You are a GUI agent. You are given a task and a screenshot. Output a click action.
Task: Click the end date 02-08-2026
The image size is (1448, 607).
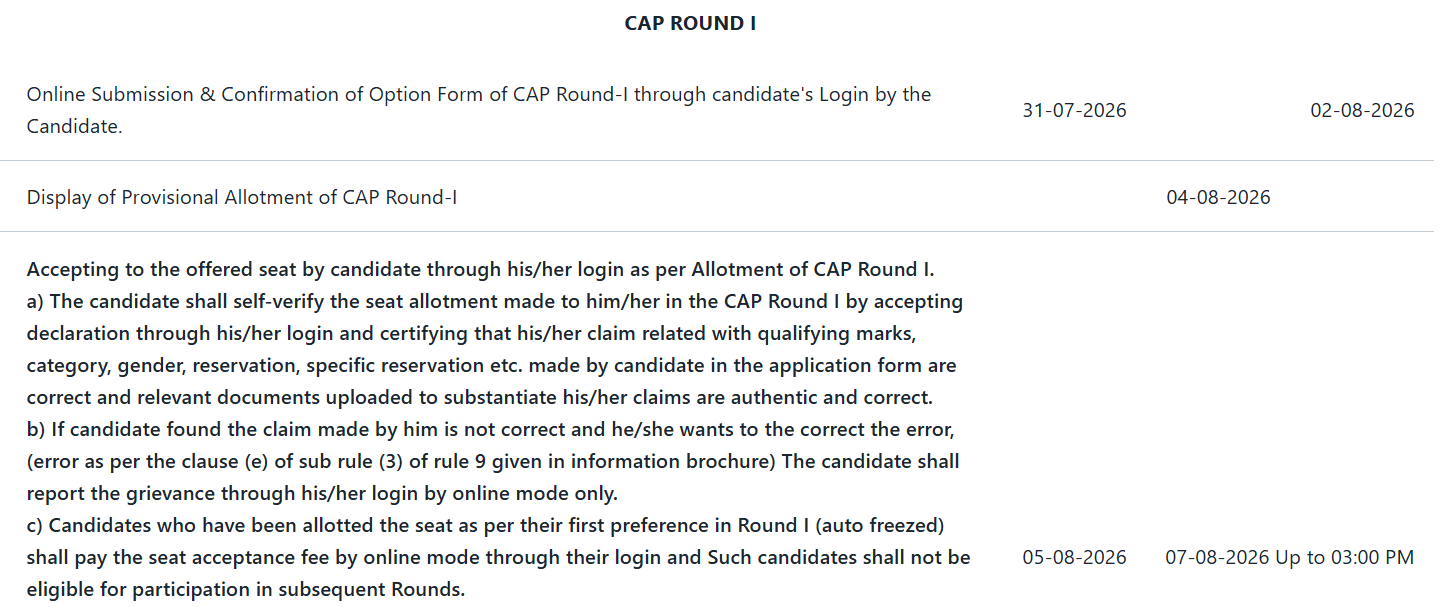pyautogui.click(x=1362, y=110)
